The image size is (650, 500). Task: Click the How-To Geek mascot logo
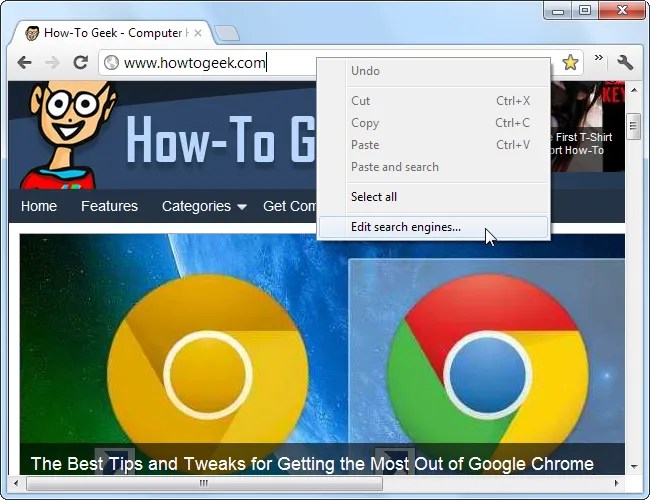pos(68,135)
